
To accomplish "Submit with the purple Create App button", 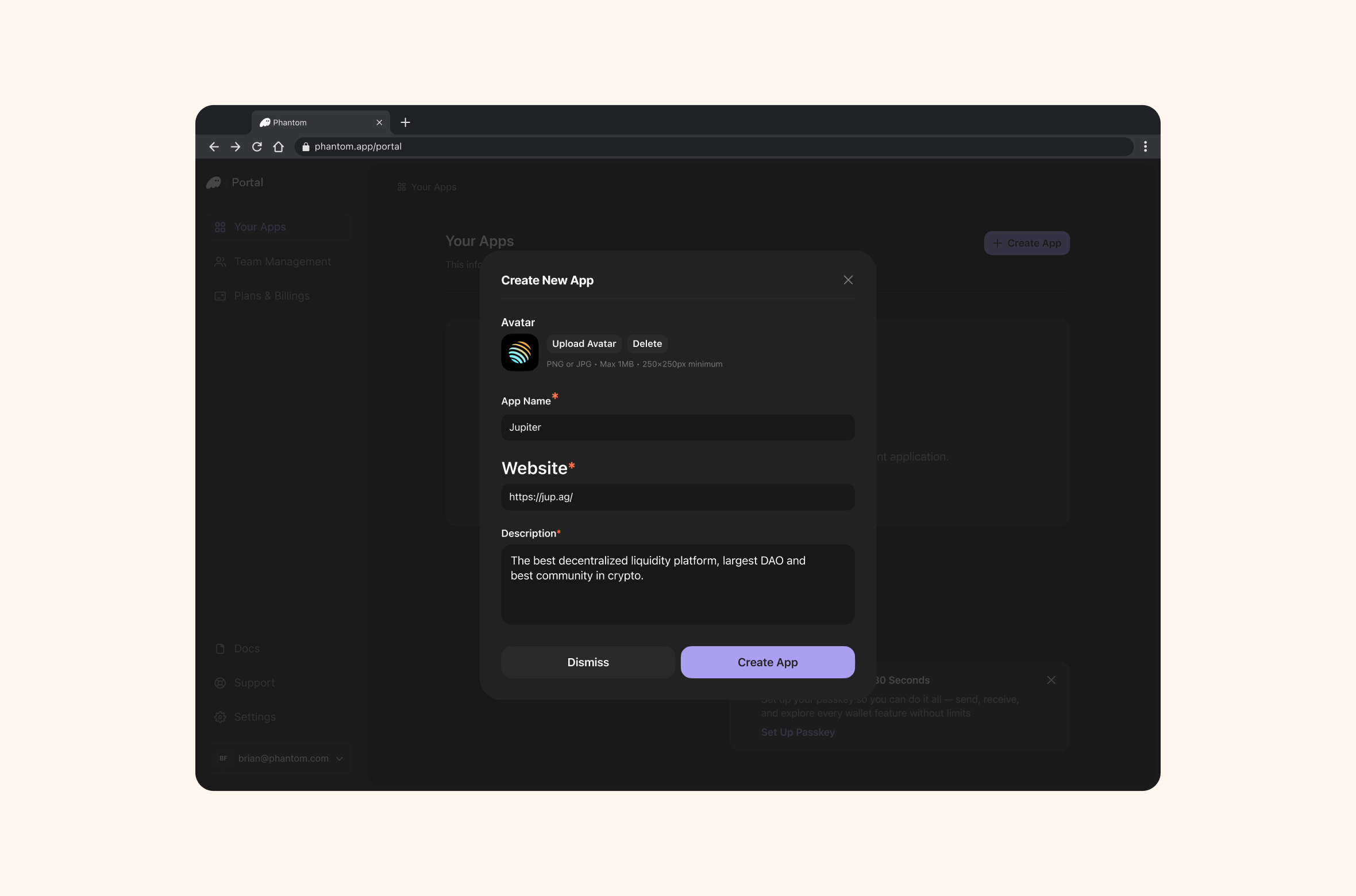I will (768, 662).
